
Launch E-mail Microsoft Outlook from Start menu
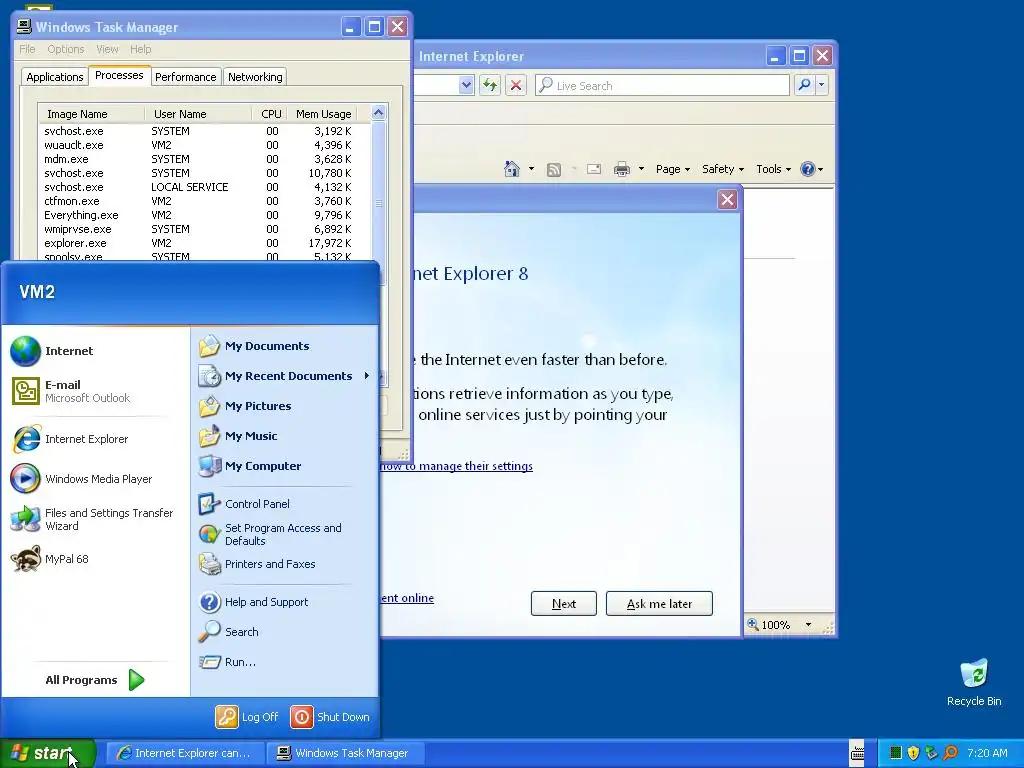point(71,391)
